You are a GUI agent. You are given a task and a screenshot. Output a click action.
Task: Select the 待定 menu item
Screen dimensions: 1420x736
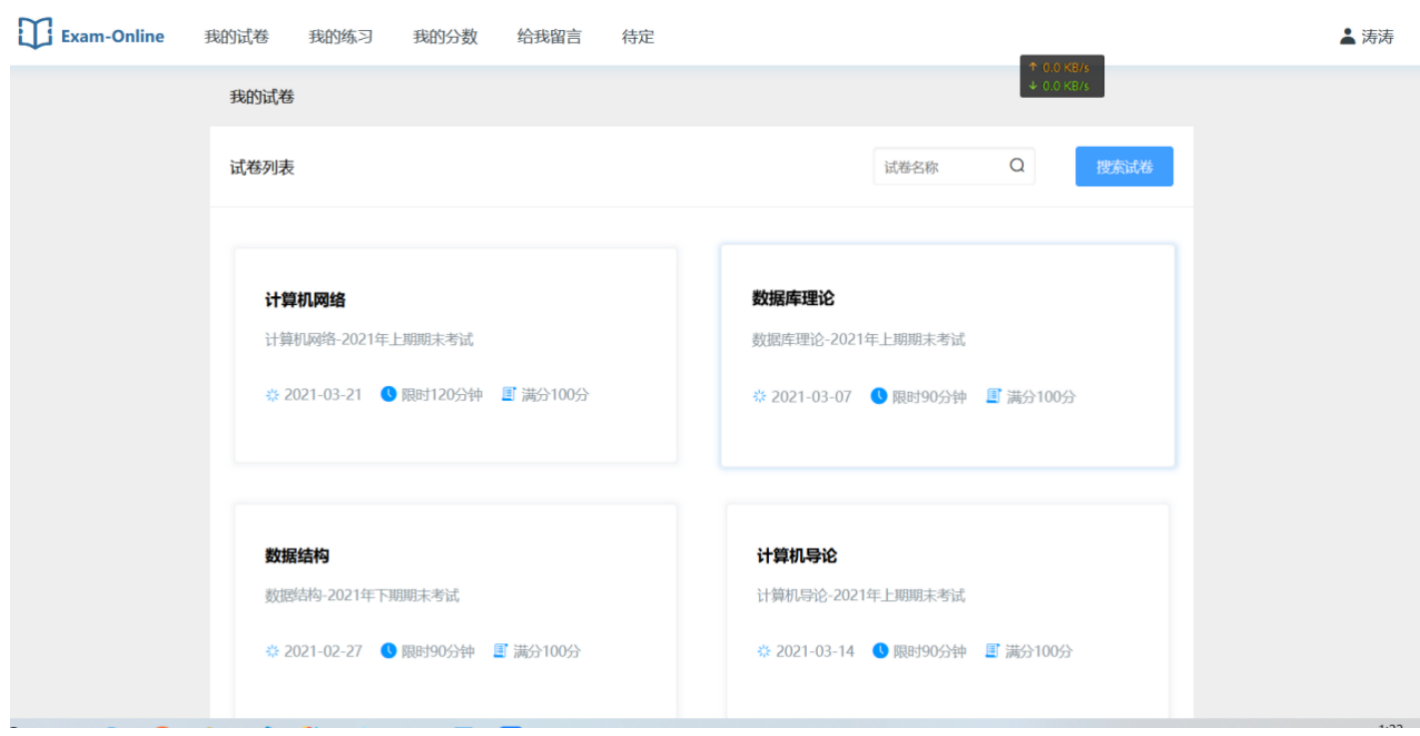coord(638,37)
